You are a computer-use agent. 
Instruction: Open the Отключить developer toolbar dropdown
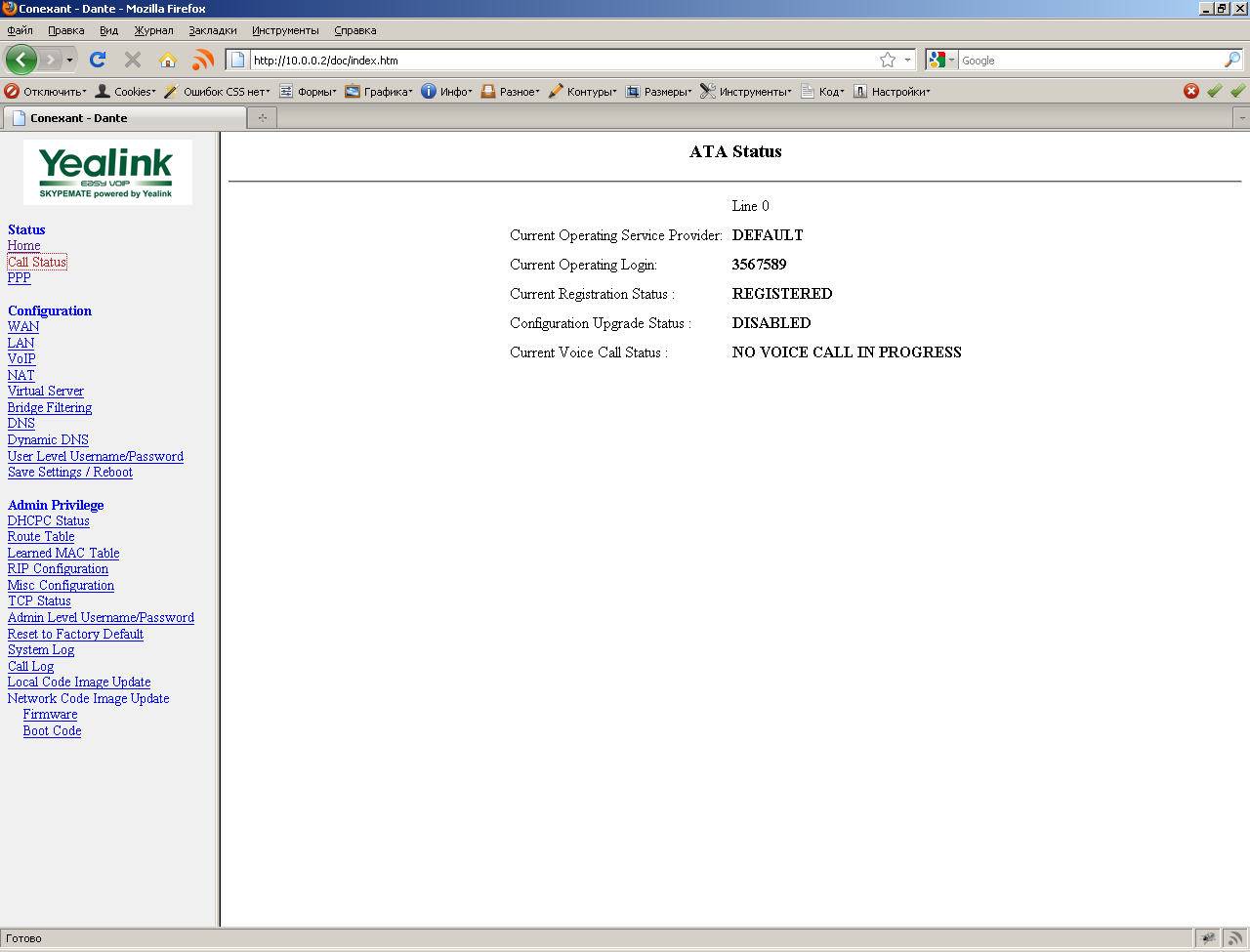pyautogui.click(x=46, y=91)
